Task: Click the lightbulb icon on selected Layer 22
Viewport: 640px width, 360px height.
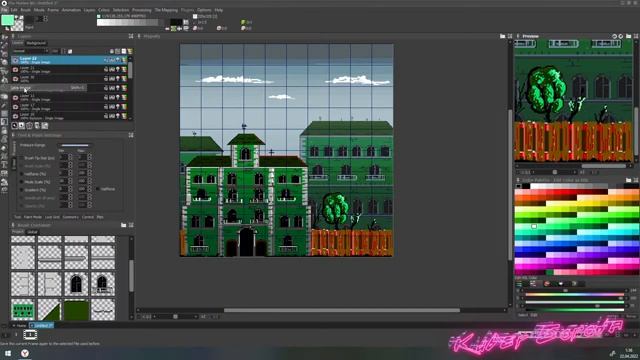Action: 118,60
